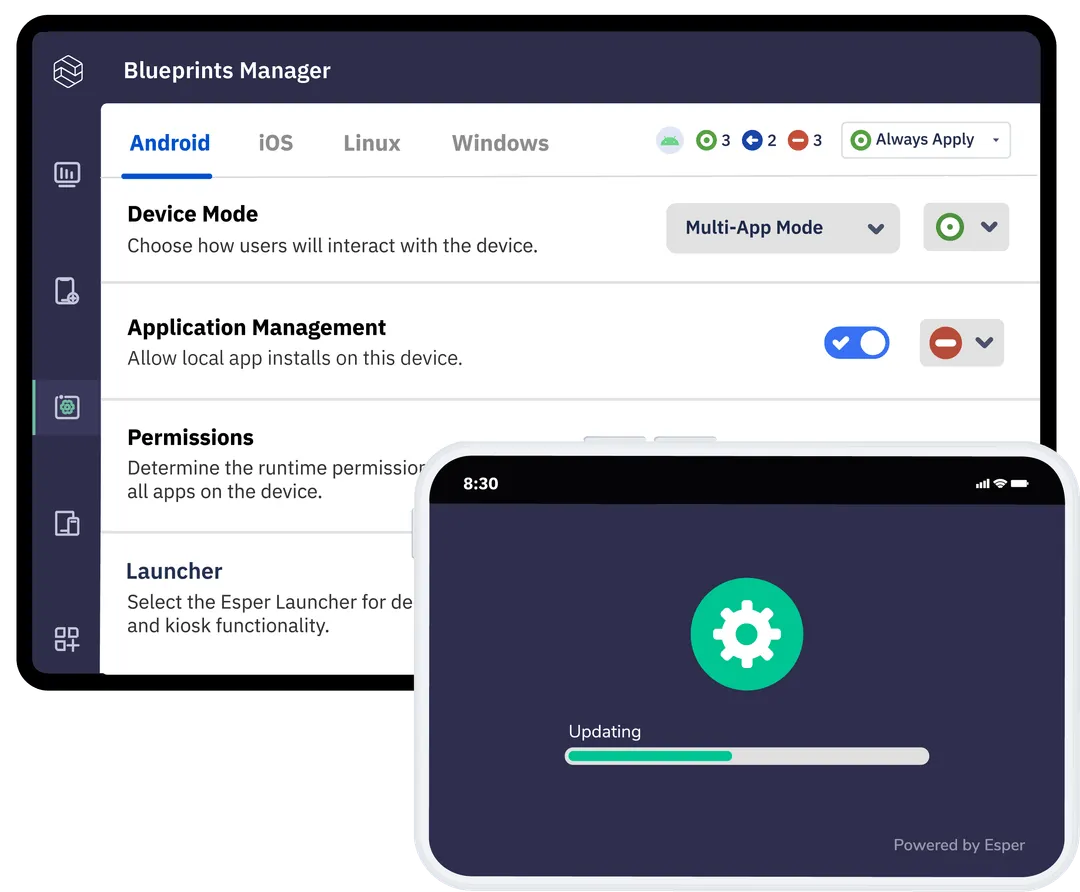Click the Updating progress bar
The image size is (1080, 892).
747,756
